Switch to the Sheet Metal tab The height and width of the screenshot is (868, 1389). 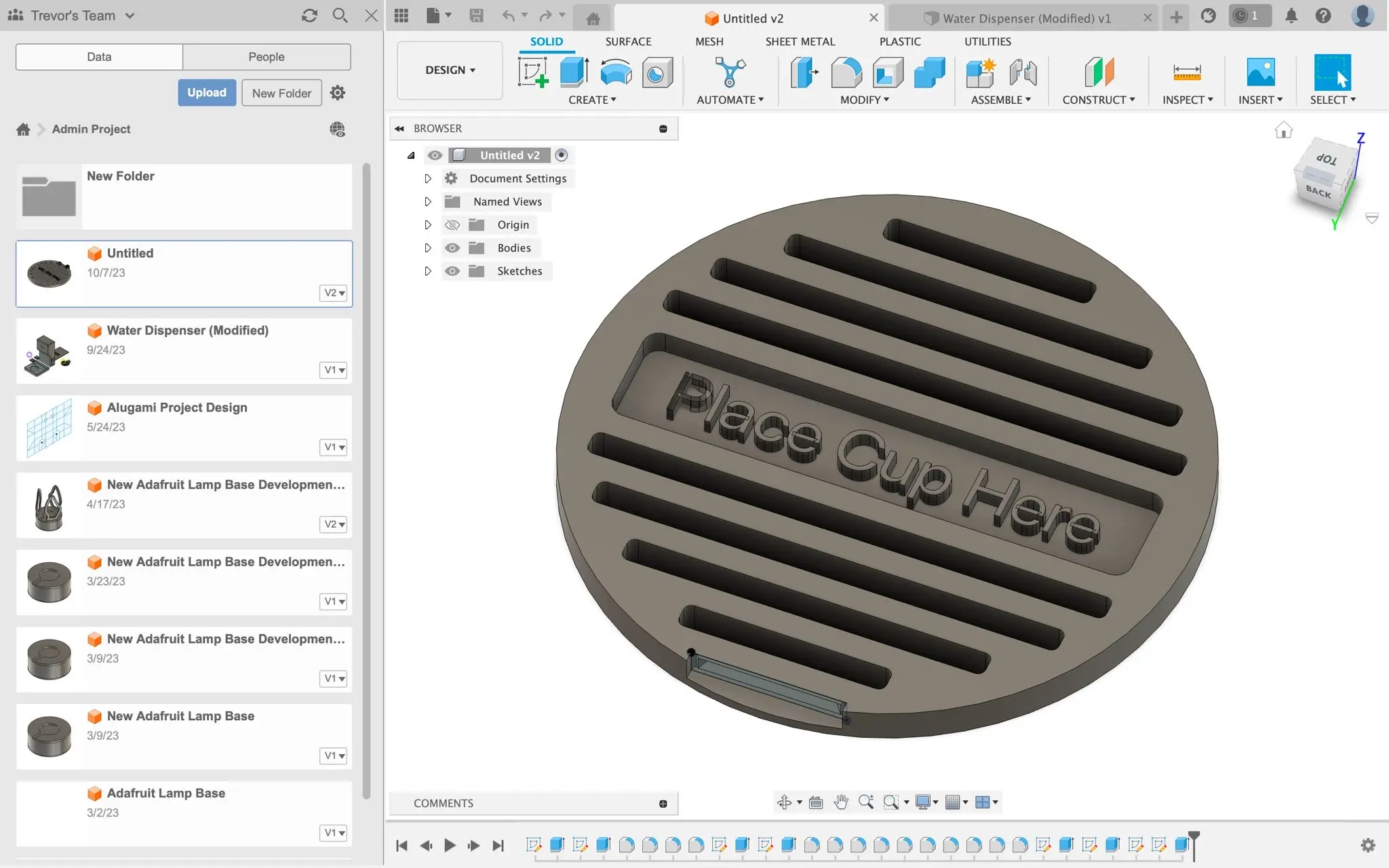799,41
